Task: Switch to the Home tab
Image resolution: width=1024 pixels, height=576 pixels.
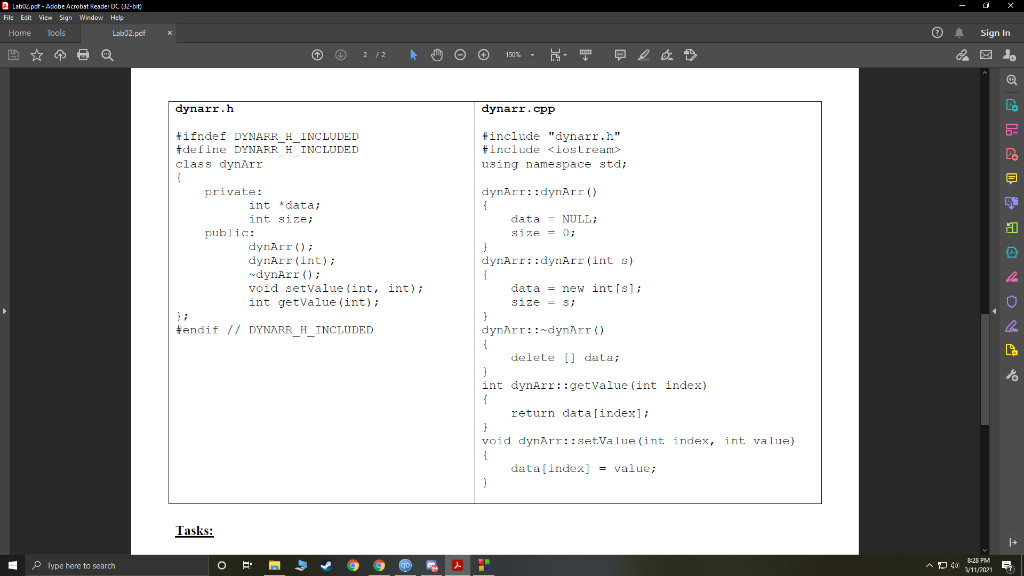Action: [19, 32]
